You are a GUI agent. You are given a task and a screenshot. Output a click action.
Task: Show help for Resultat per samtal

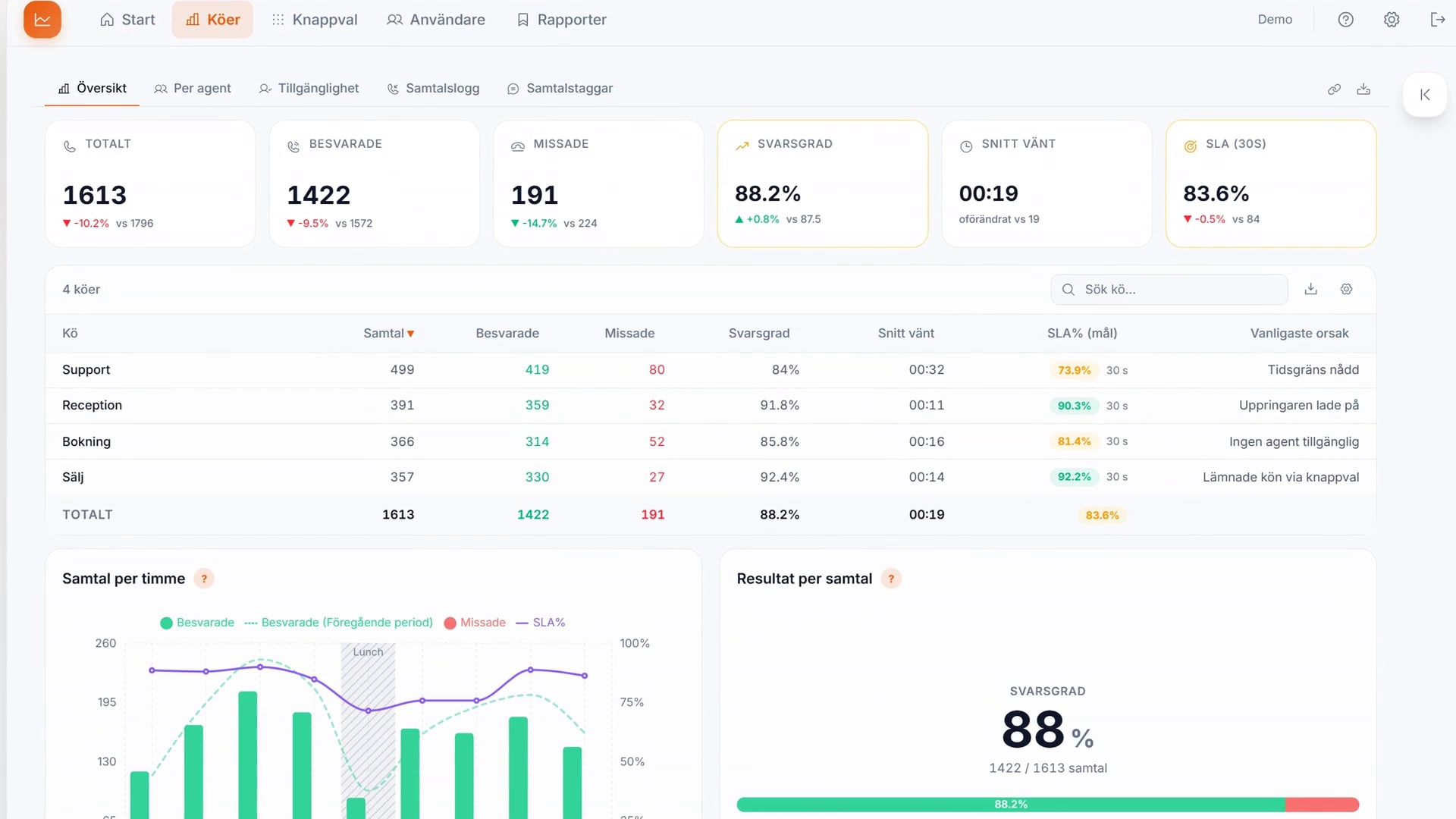pyautogui.click(x=891, y=579)
